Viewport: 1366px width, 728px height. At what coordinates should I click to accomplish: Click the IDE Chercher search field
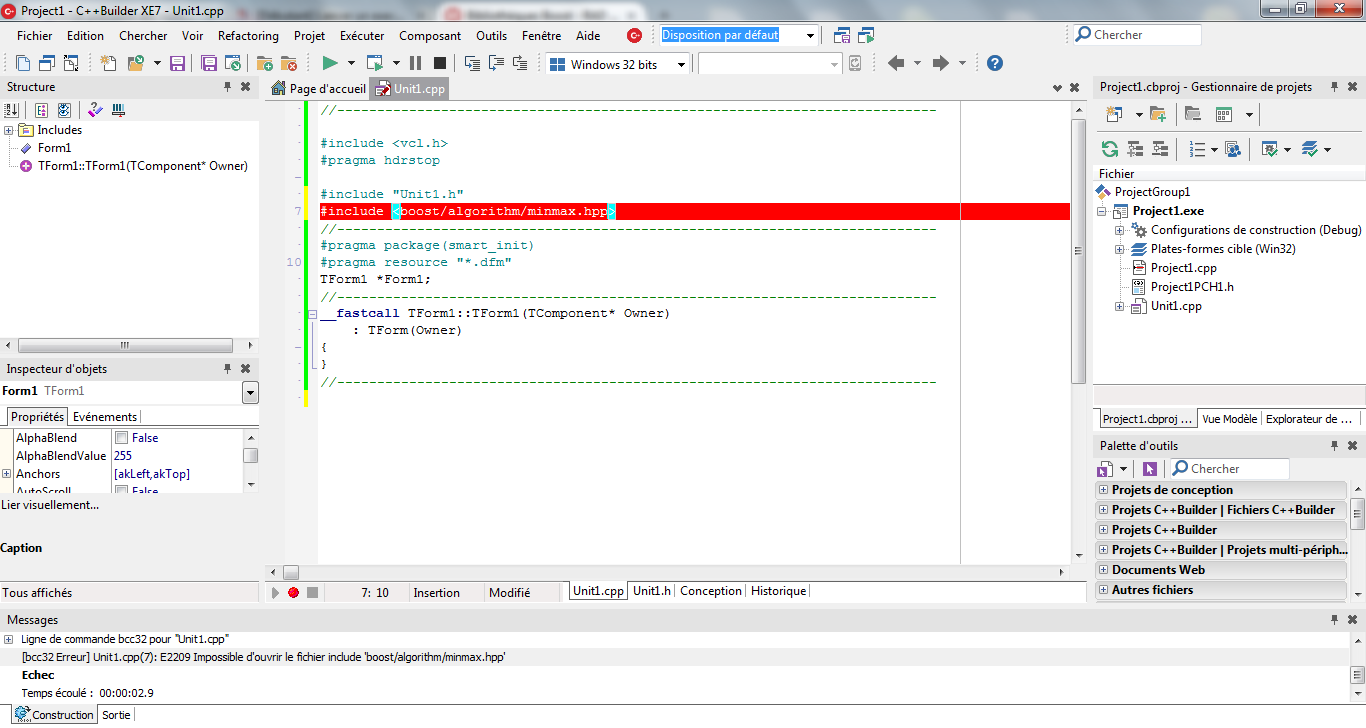tap(1136, 35)
